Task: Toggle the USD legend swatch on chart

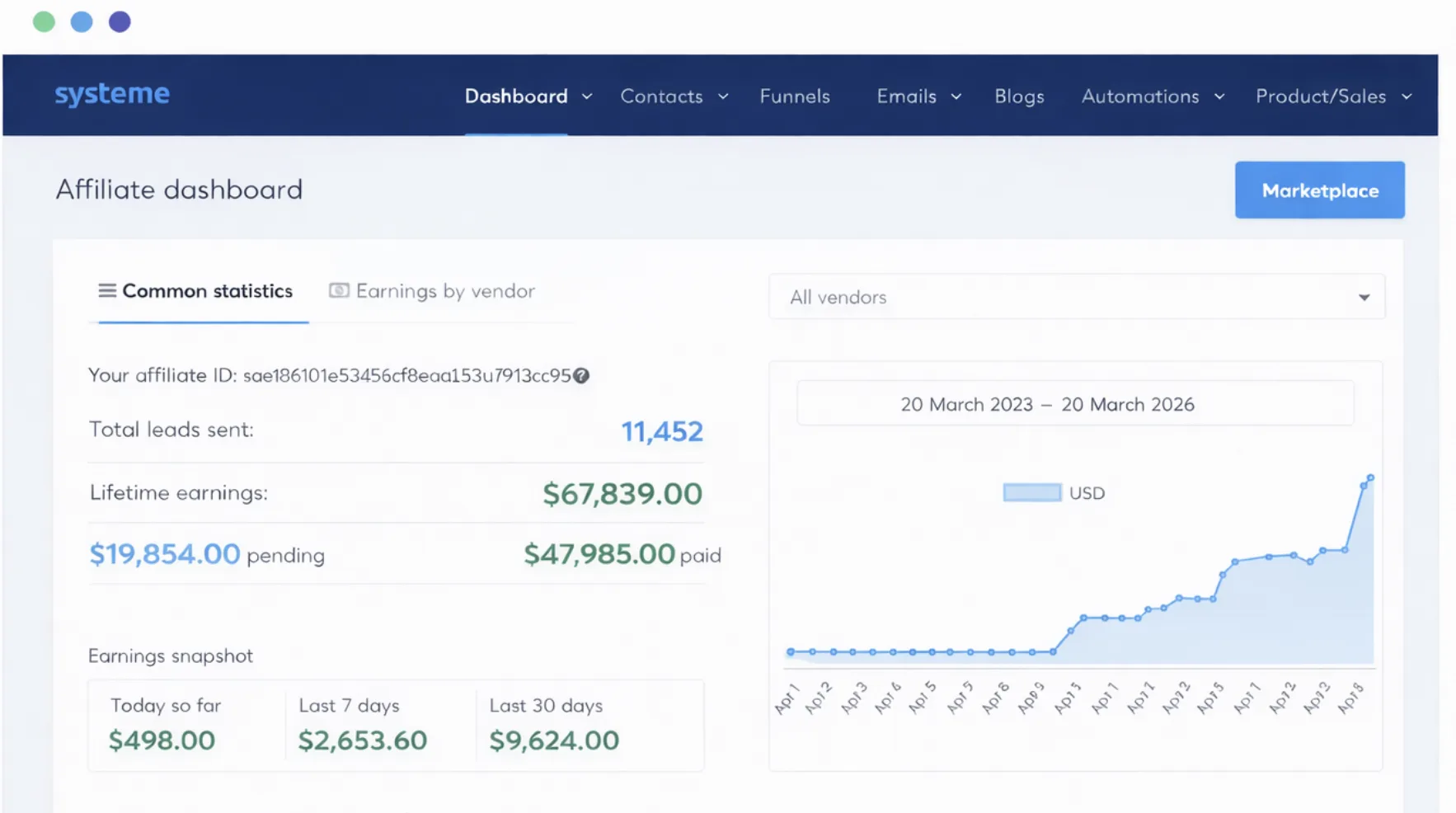Action: point(1031,493)
